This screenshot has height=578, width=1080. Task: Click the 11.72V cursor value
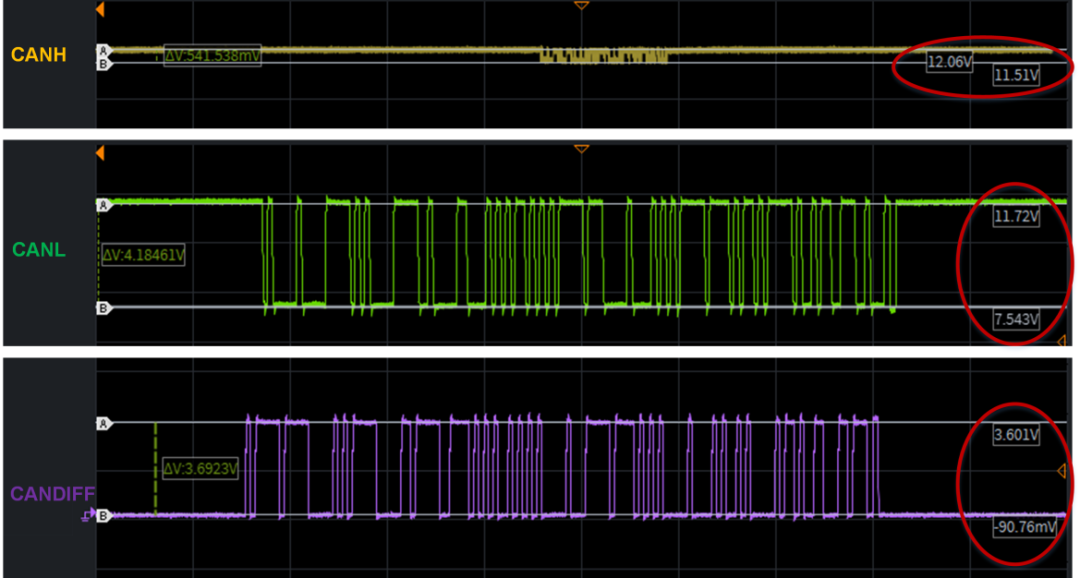[1016, 217]
